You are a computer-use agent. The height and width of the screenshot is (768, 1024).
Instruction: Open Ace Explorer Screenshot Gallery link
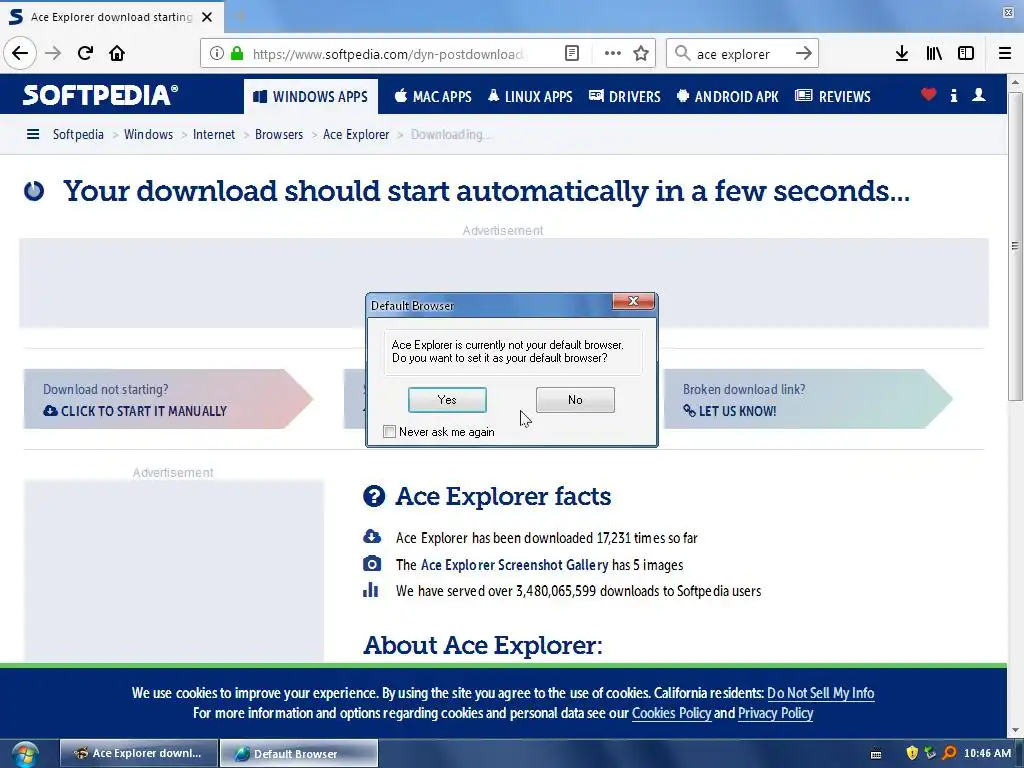pos(515,565)
